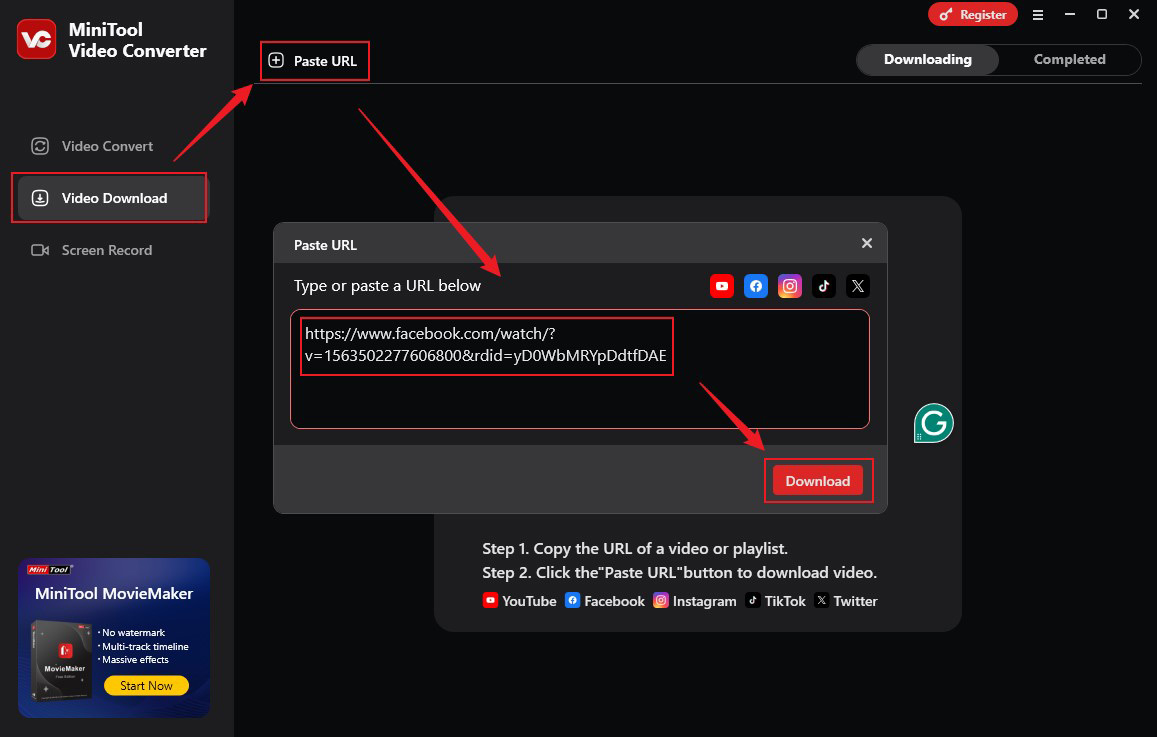Click the Video Download sidebar icon

40,198
